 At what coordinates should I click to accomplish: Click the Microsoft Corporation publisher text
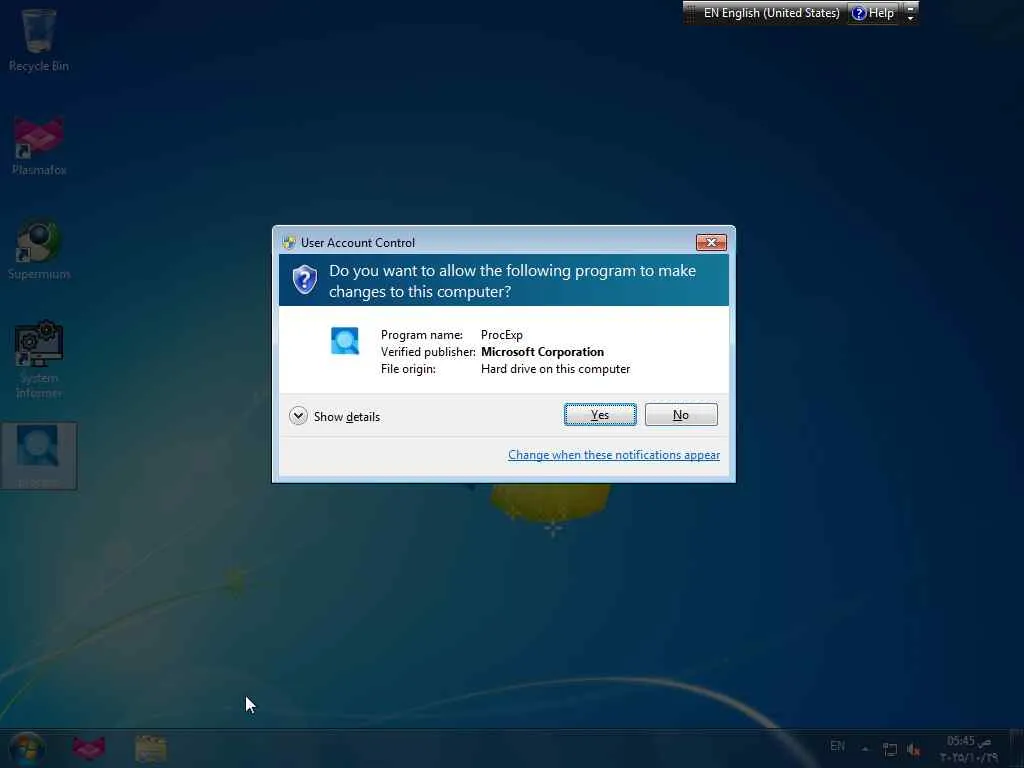542,352
